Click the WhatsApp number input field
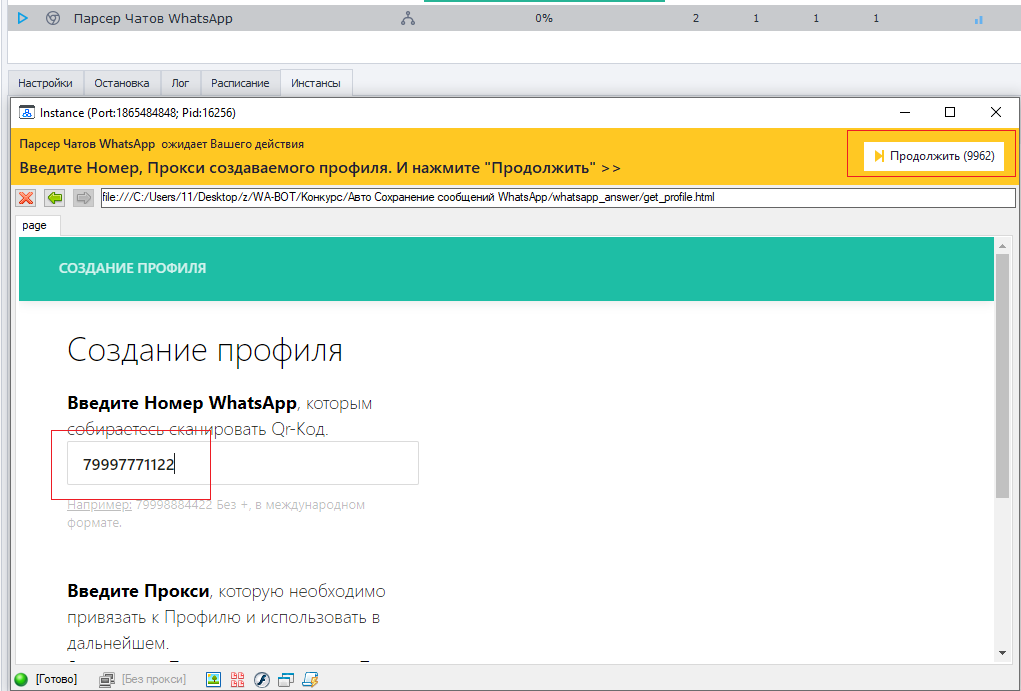 (242, 464)
